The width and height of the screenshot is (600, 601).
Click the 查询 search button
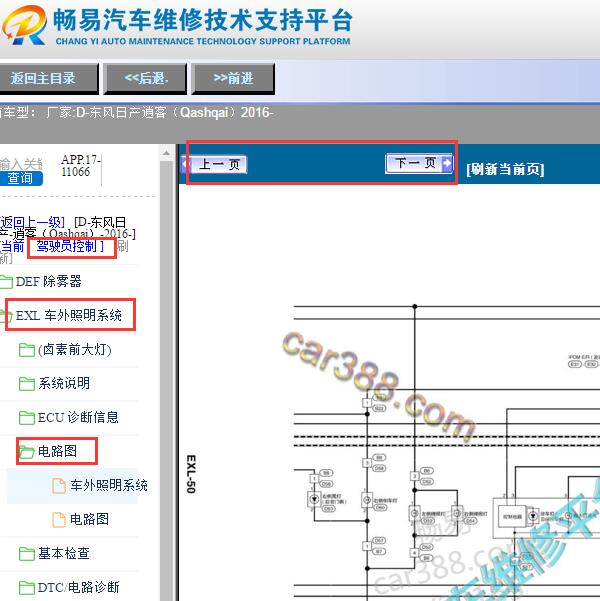point(21,178)
